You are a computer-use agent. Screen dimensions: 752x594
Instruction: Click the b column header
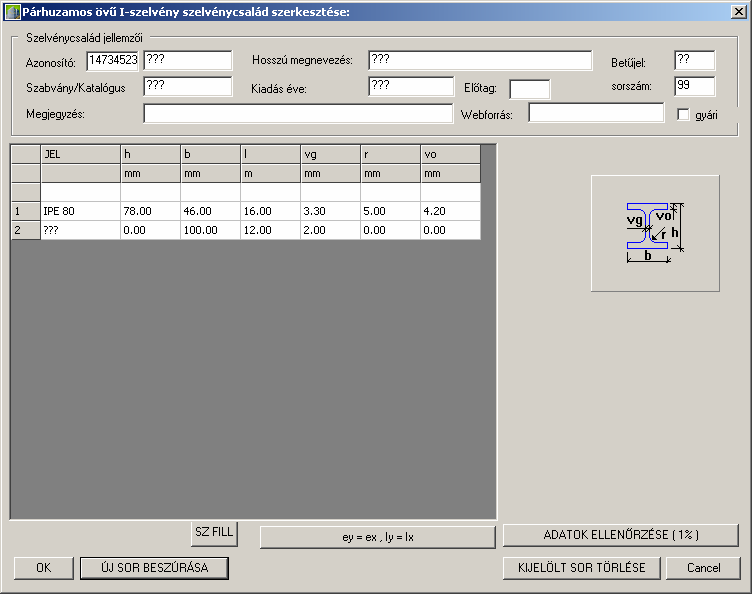coord(211,154)
